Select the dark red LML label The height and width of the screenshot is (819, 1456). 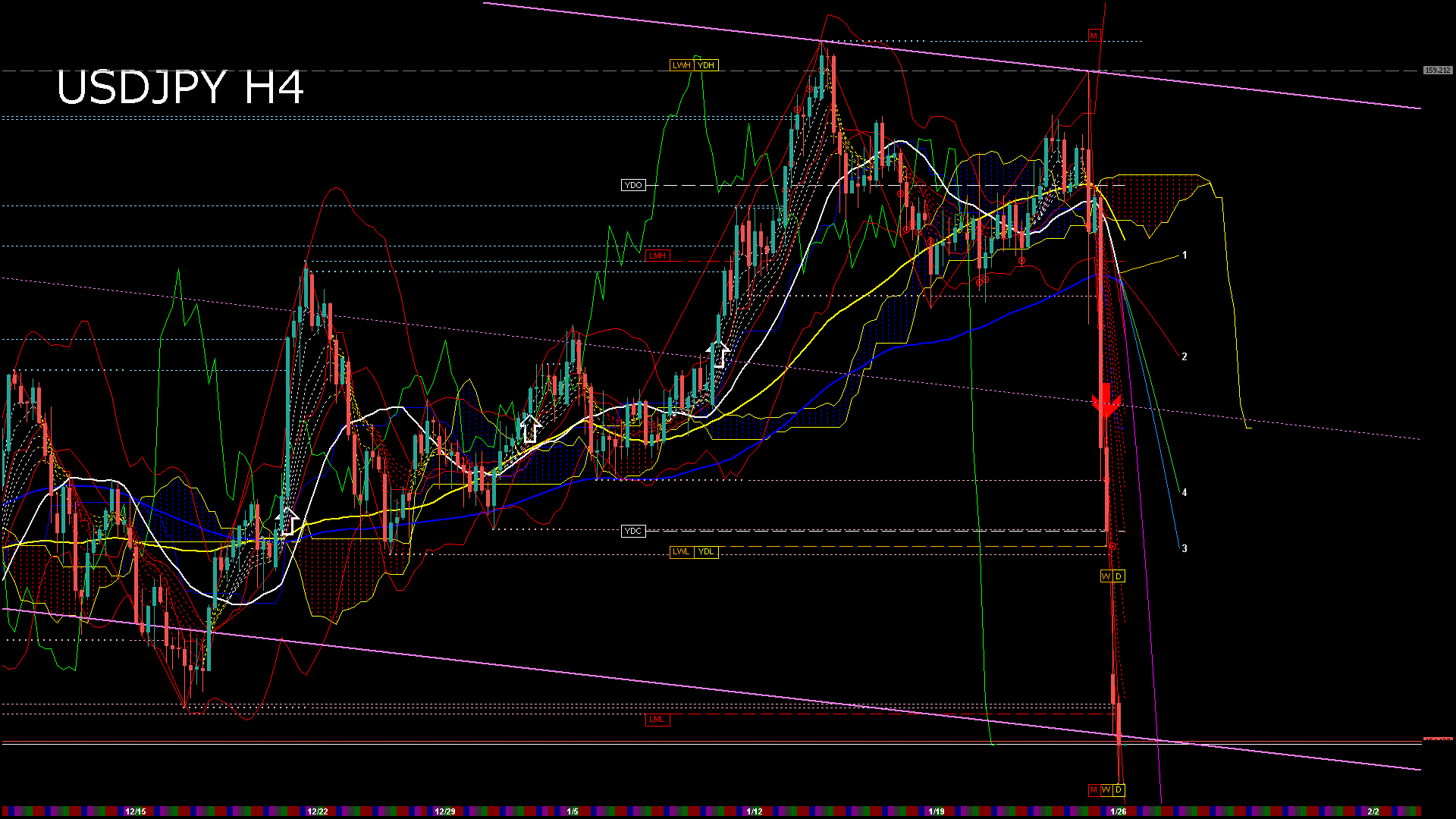657,720
